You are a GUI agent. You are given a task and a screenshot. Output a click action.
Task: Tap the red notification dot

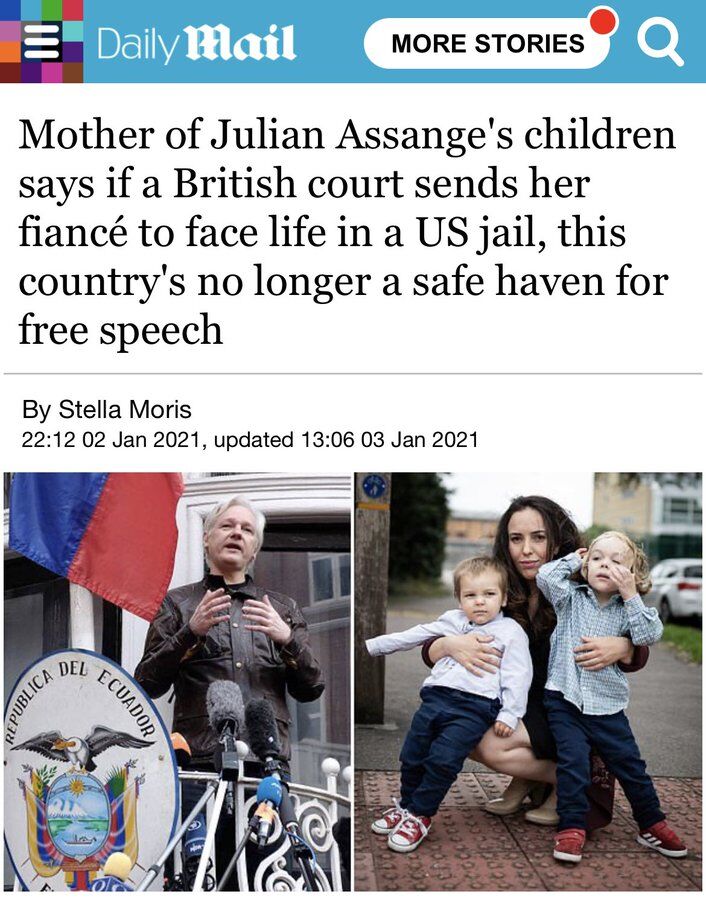(603, 21)
